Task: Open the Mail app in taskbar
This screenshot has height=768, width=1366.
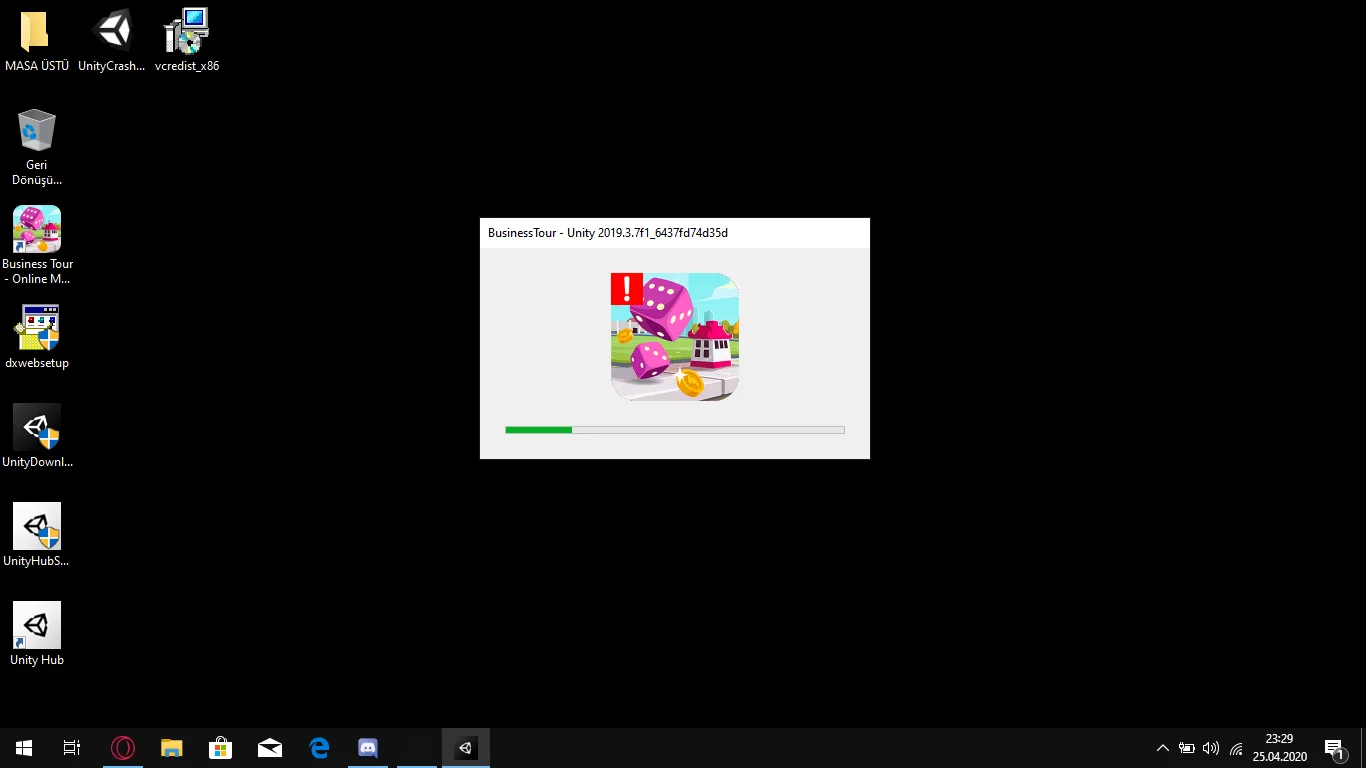Action: pyautogui.click(x=270, y=748)
